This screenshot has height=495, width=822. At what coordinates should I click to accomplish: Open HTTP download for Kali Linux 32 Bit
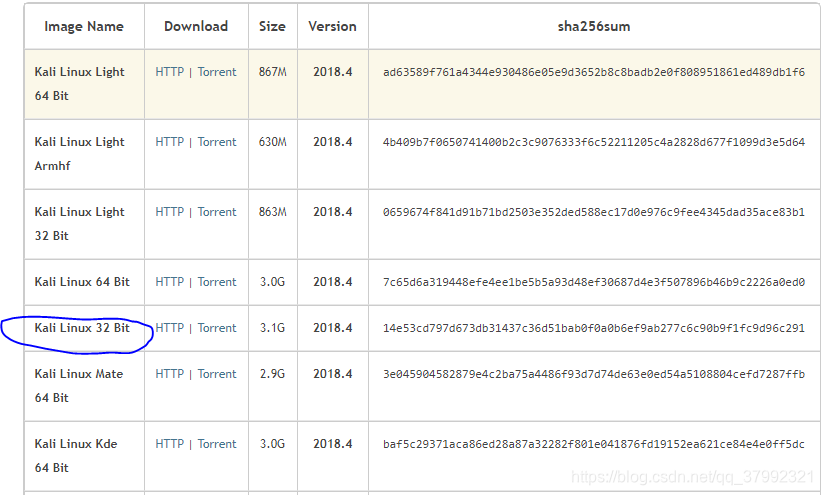pyautogui.click(x=169, y=328)
